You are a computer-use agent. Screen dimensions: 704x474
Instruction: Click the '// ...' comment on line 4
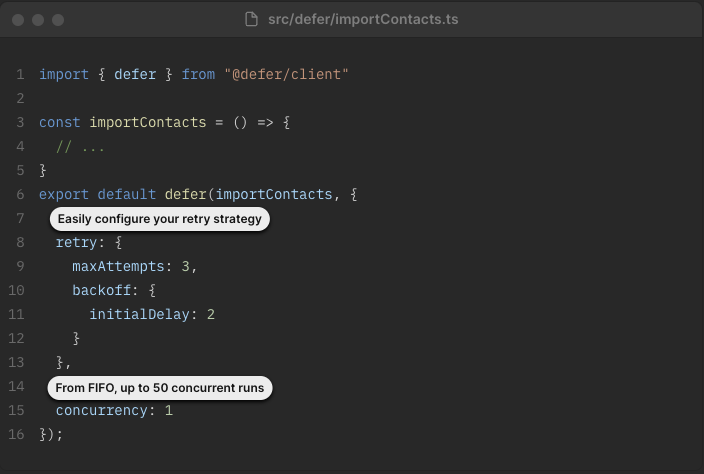click(x=80, y=146)
